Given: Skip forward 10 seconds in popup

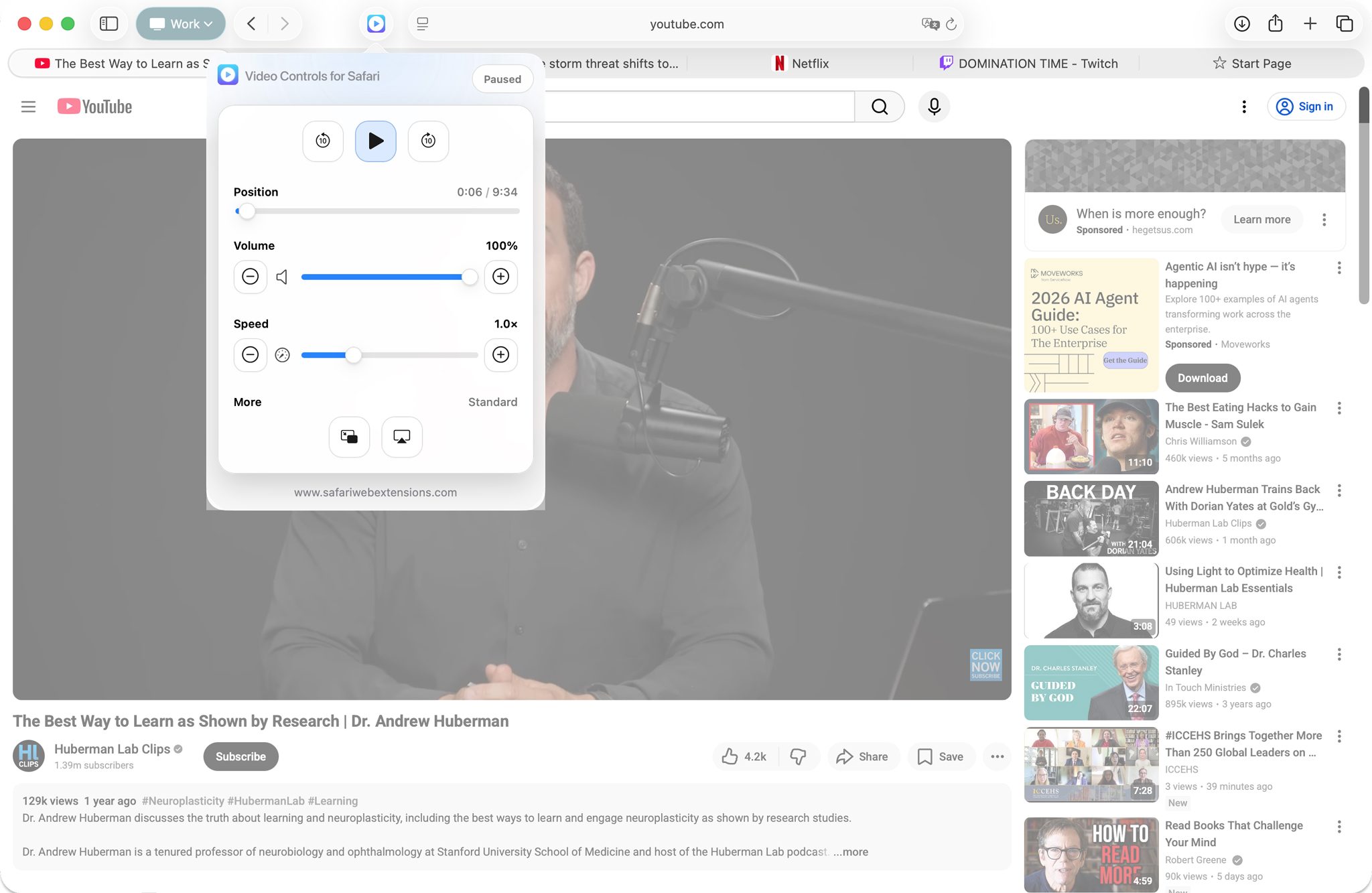Looking at the screenshot, I should pyautogui.click(x=428, y=141).
